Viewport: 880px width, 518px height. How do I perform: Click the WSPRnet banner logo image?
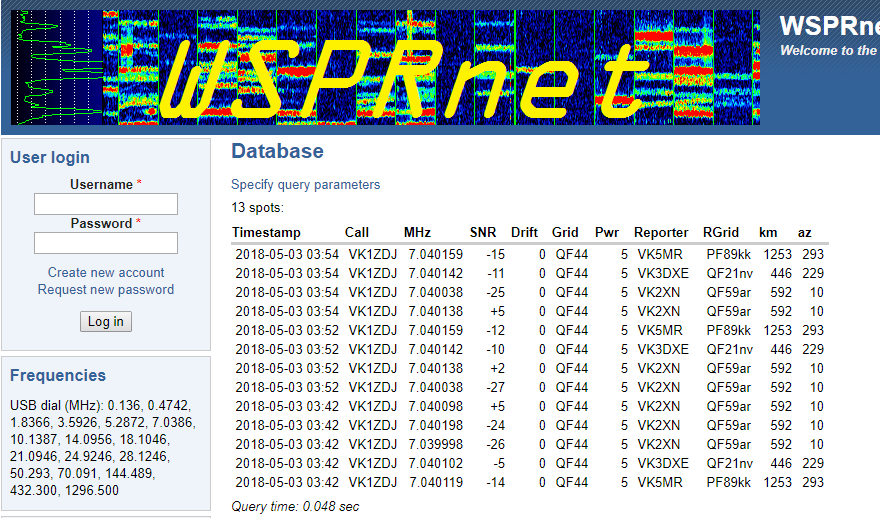tap(386, 67)
